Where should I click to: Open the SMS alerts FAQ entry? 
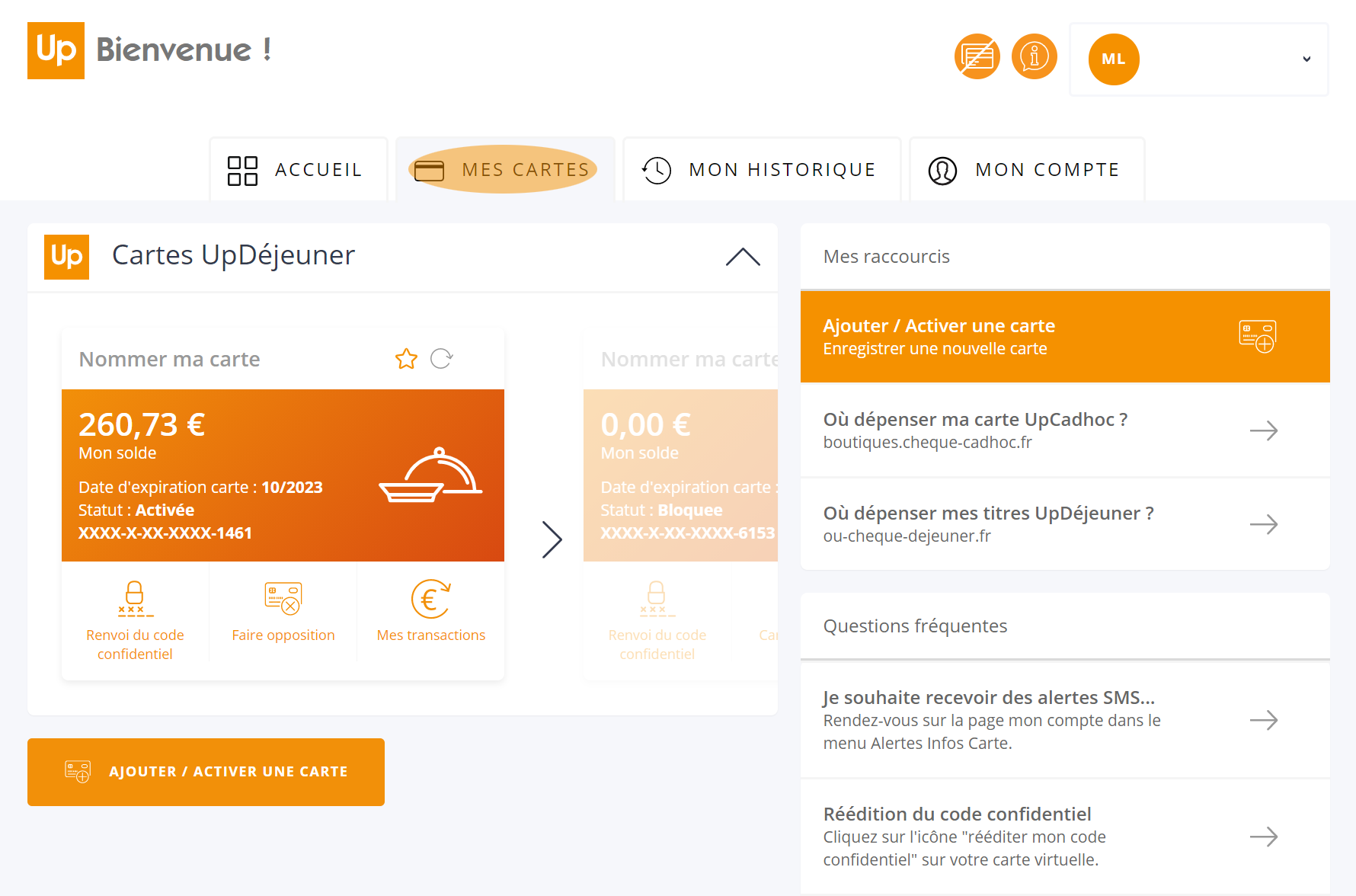(1065, 720)
